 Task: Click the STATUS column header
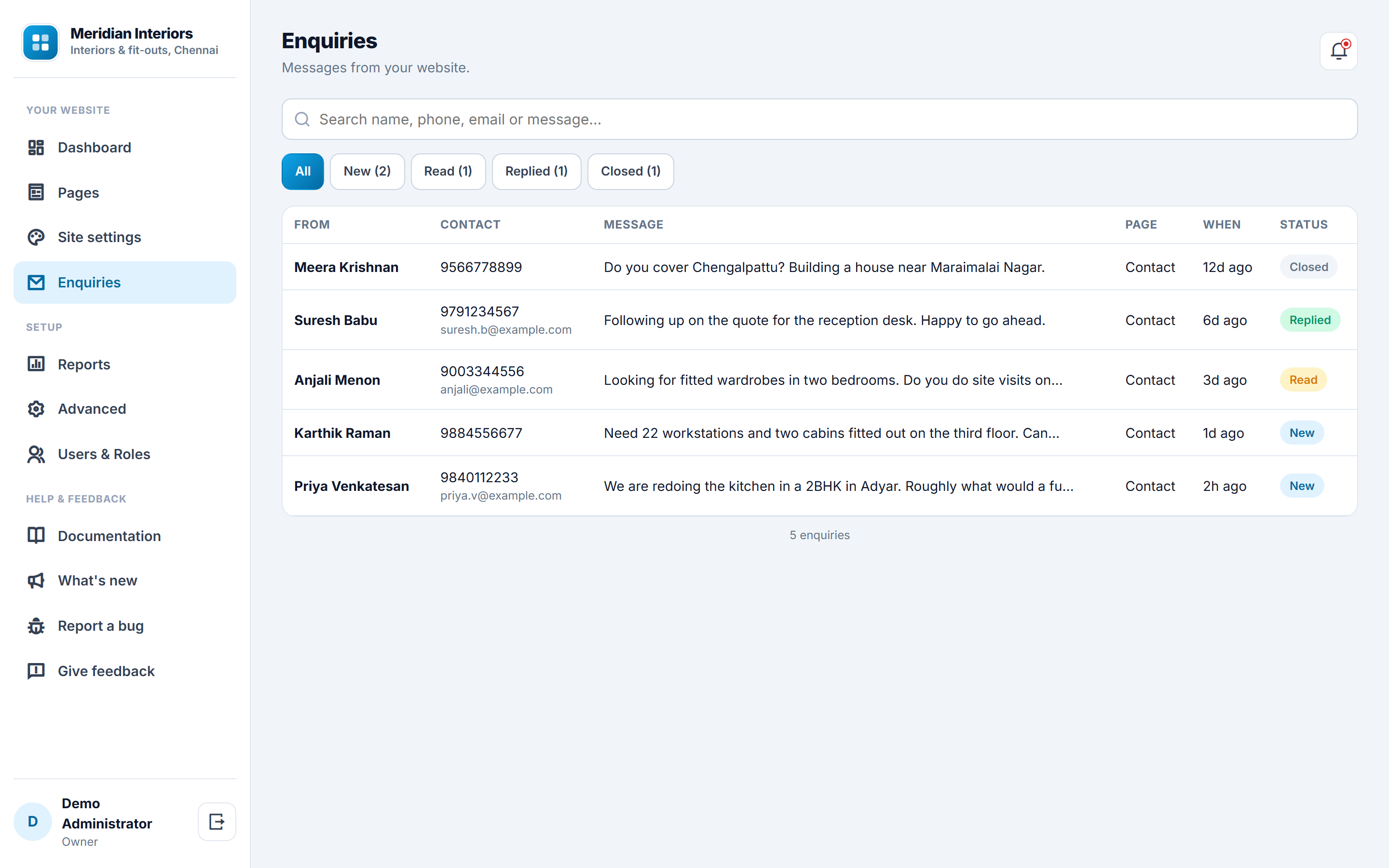coord(1304,224)
